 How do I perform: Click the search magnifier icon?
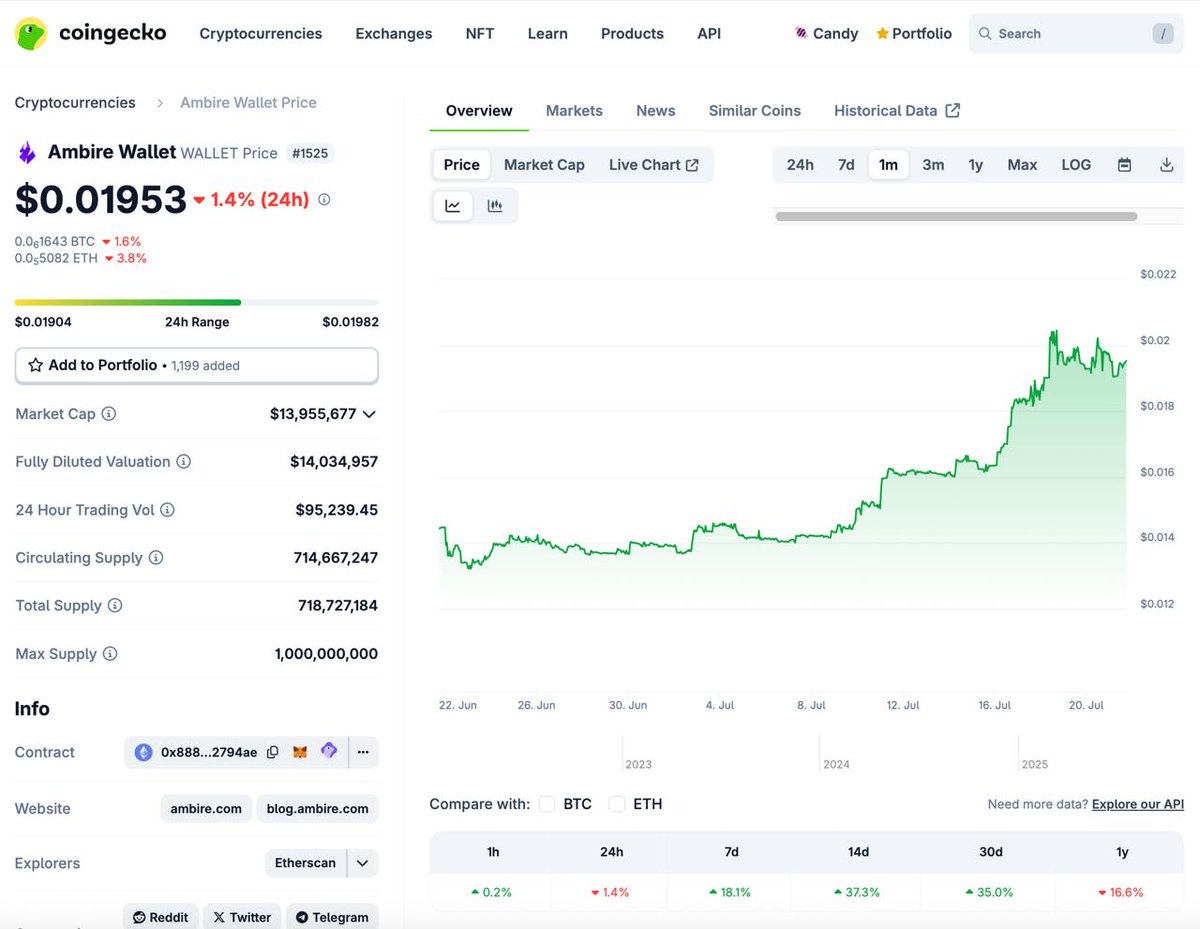[985, 33]
